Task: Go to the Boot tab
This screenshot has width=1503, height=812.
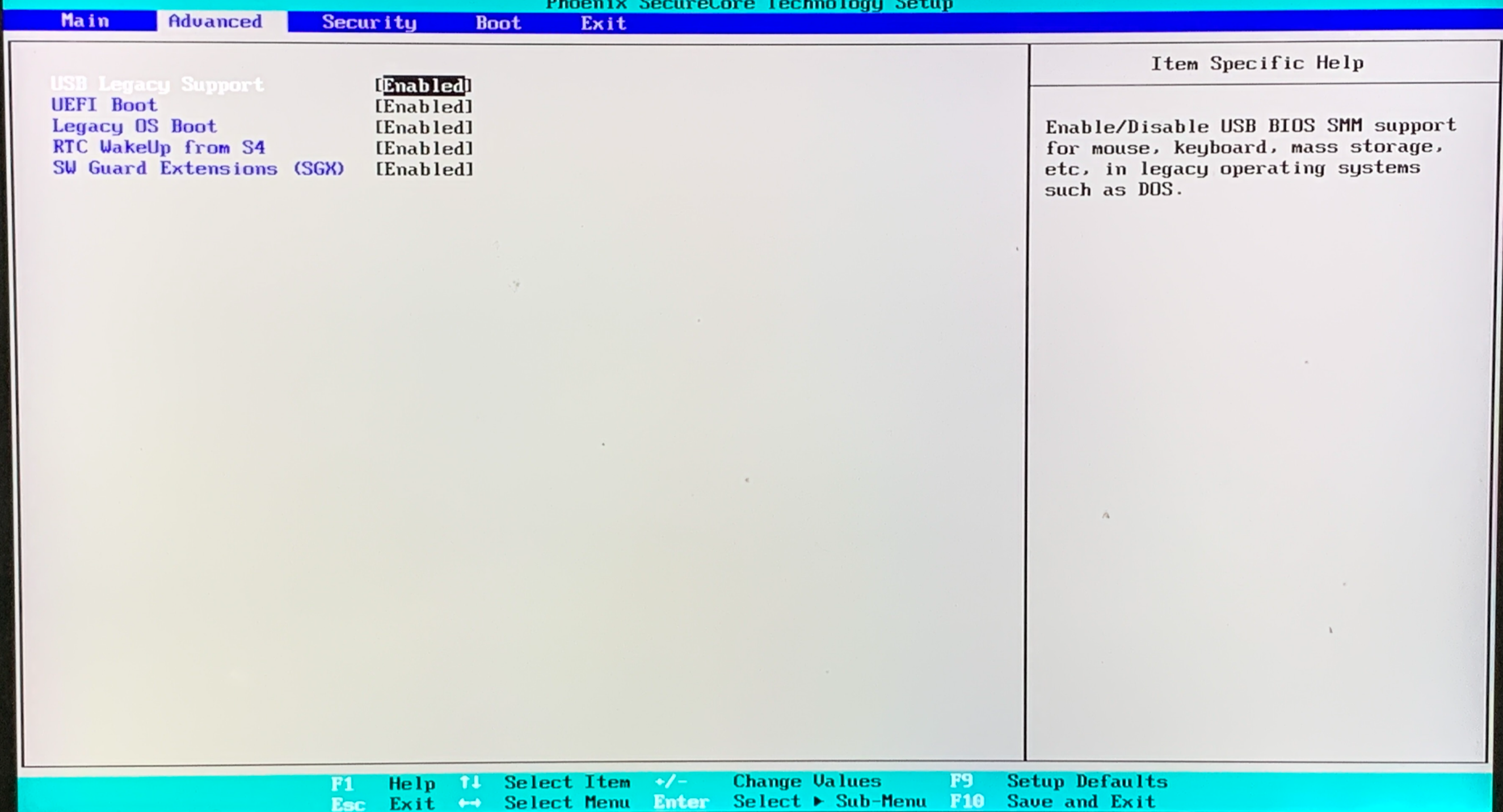Action: [498, 23]
